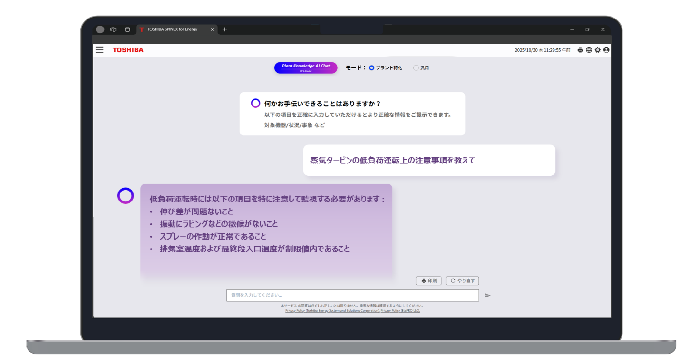Click the workspaces icon left of the browser tab
The height and width of the screenshot is (364, 700).
tap(113, 29)
